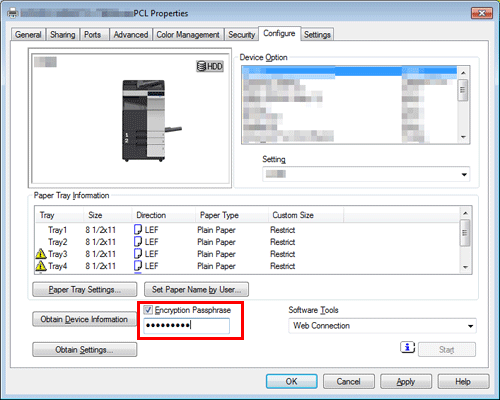This screenshot has height=400, width=500.
Task: Click the HDD icon in the printer preview
Action: click(x=209, y=66)
